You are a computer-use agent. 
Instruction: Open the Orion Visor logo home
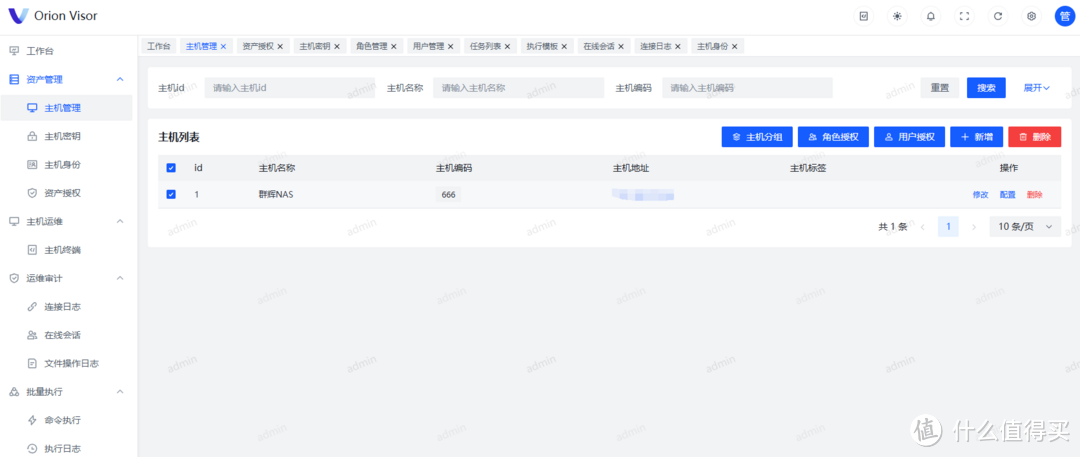tap(52, 16)
